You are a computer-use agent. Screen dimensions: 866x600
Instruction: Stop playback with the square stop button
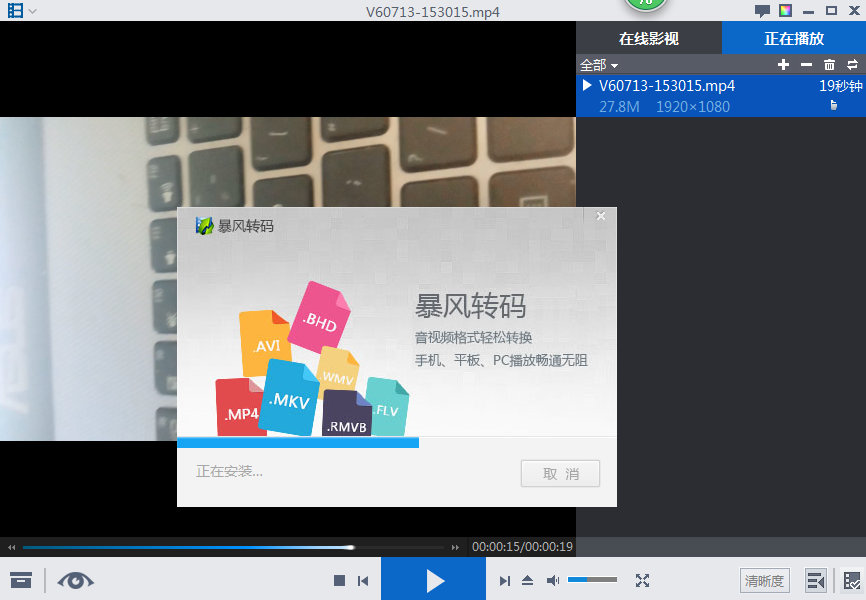click(340, 580)
